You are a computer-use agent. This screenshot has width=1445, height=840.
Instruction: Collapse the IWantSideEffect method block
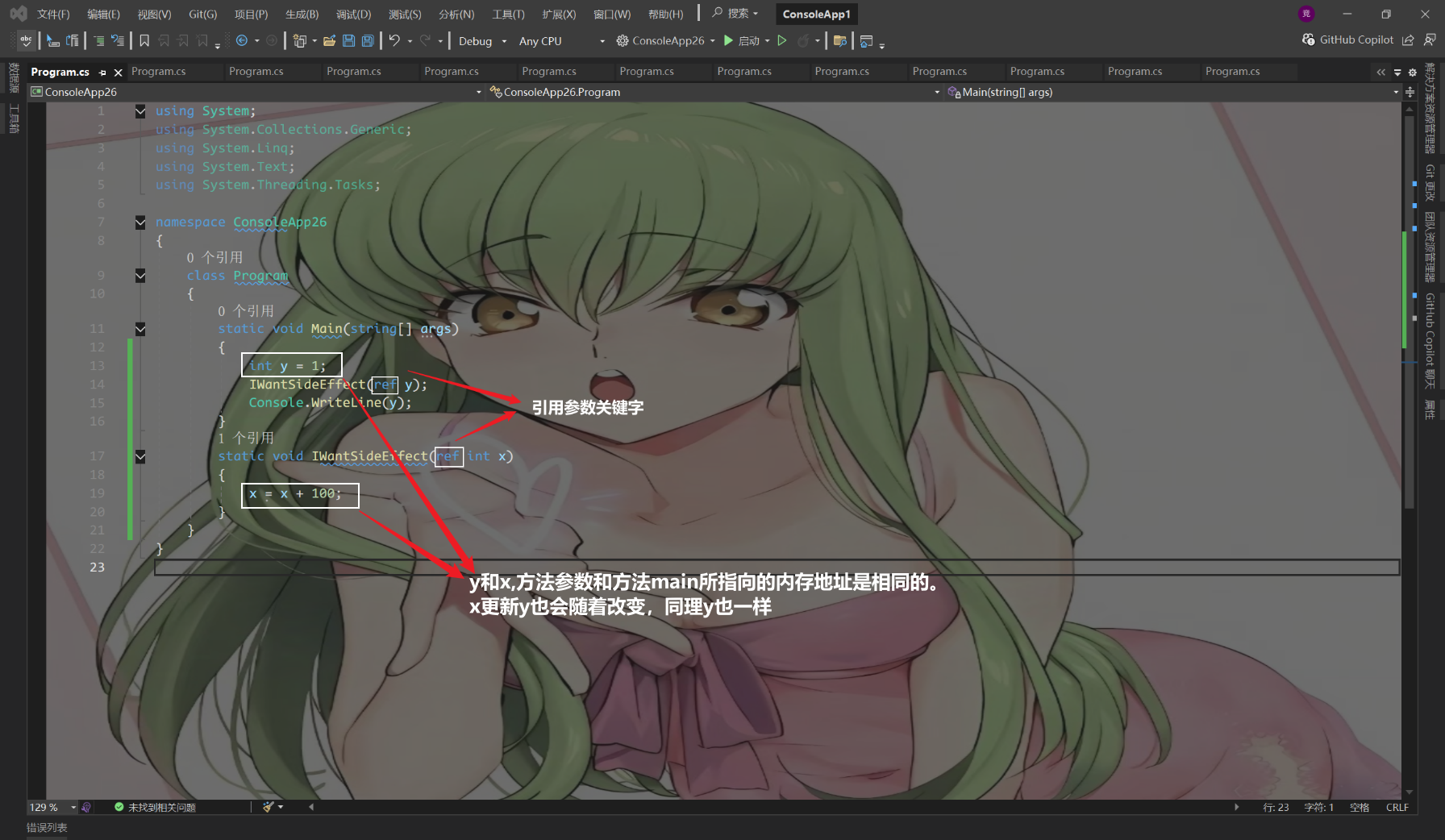tap(140, 456)
